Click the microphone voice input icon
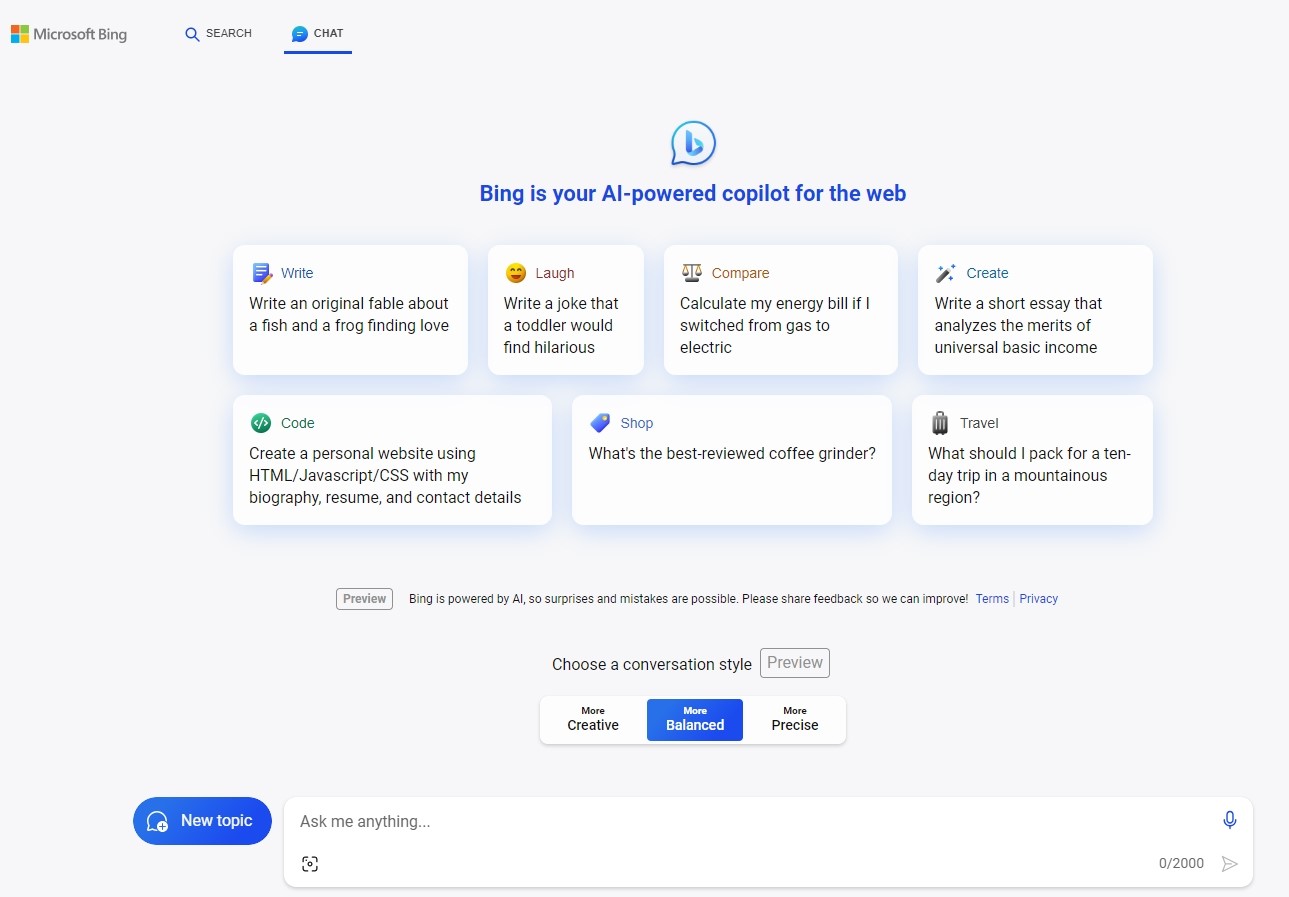The width and height of the screenshot is (1289, 897). coord(1230,820)
